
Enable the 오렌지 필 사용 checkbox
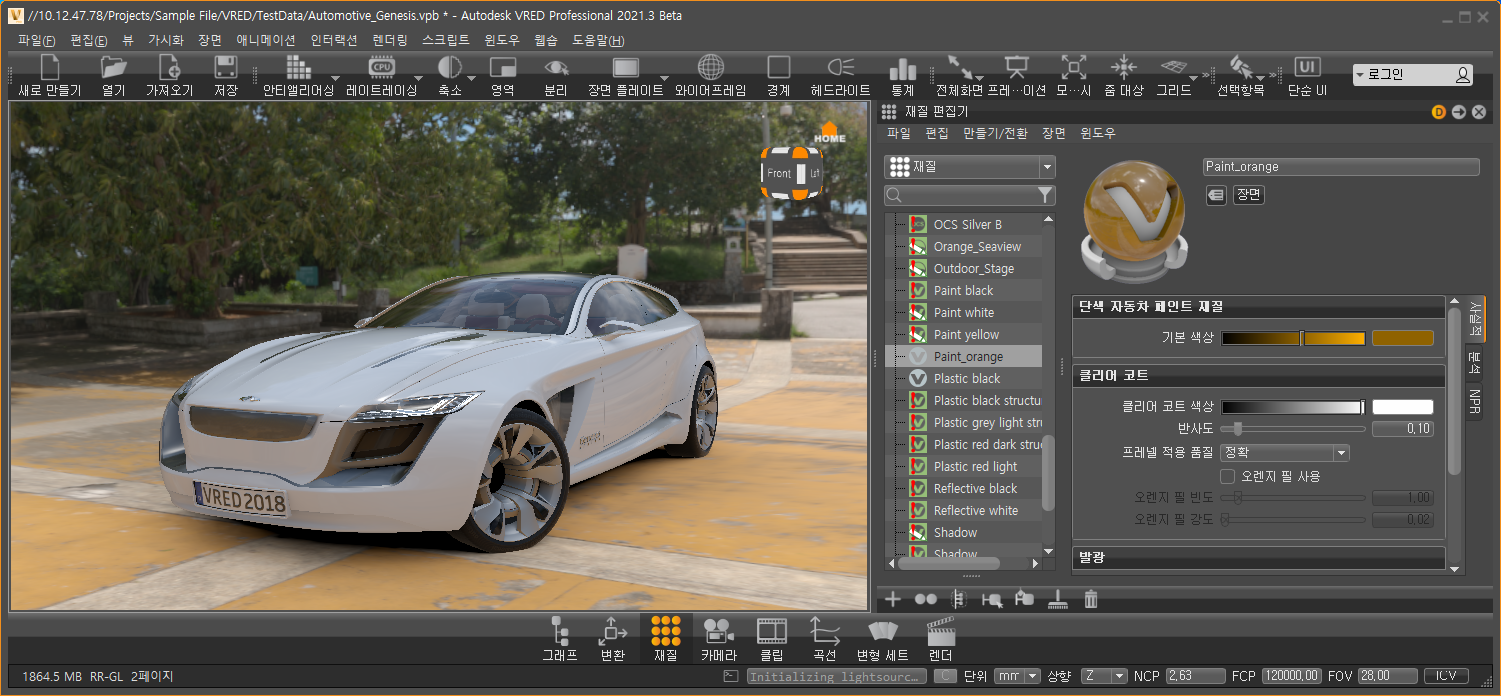(x=1228, y=476)
